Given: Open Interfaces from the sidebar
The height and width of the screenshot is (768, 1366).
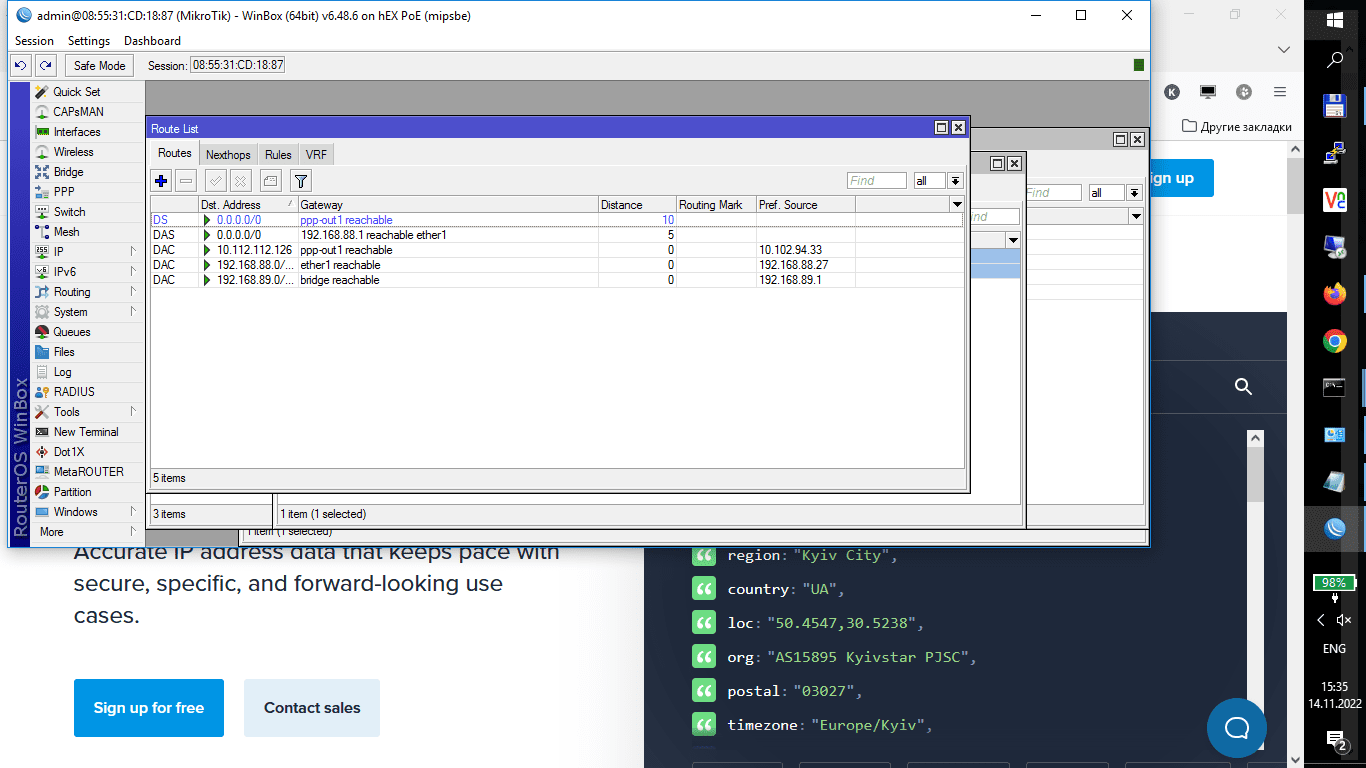Looking at the screenshot, I should point(76,132).
